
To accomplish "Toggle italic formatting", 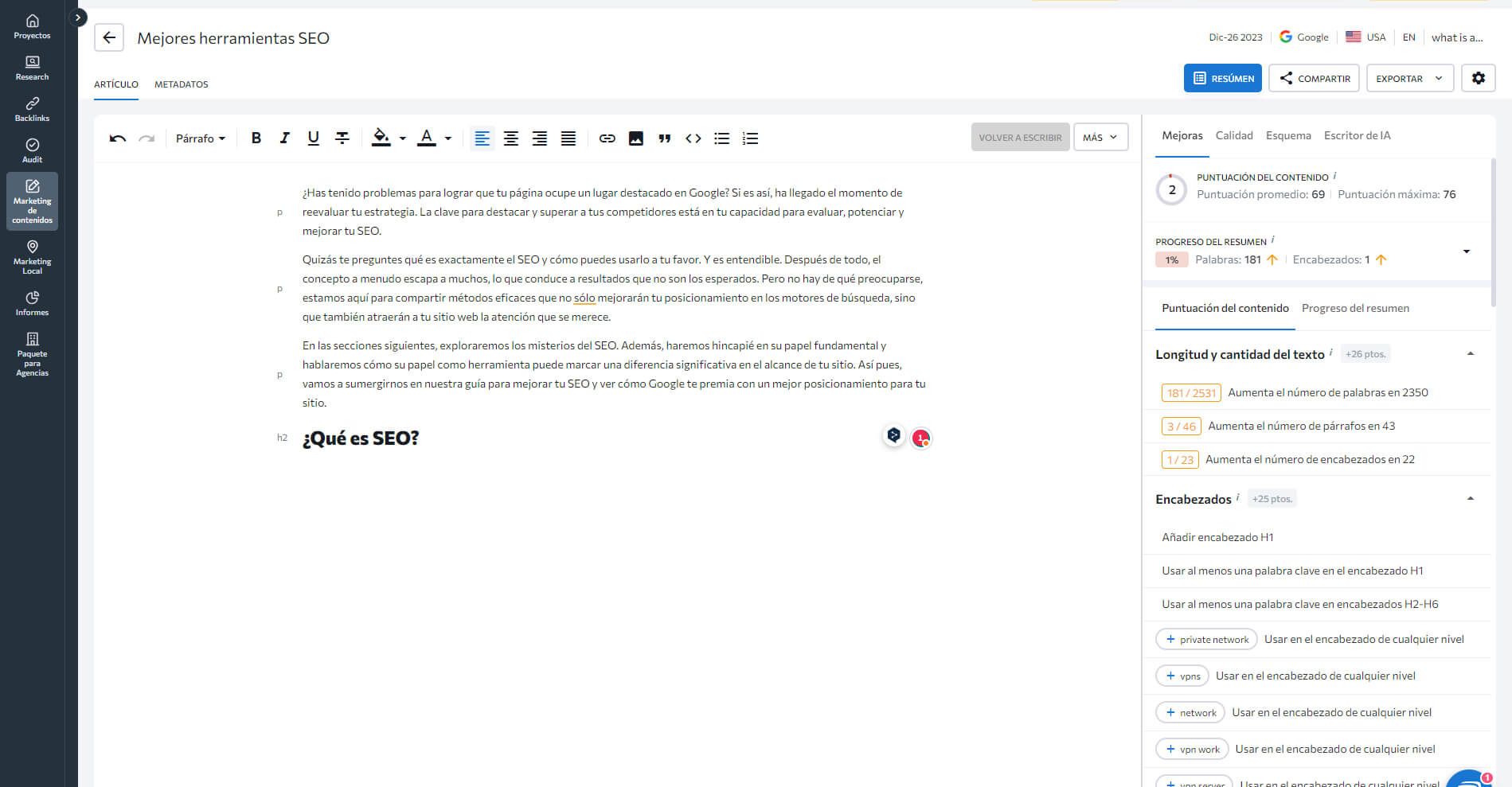I will [x=284, y=138].
